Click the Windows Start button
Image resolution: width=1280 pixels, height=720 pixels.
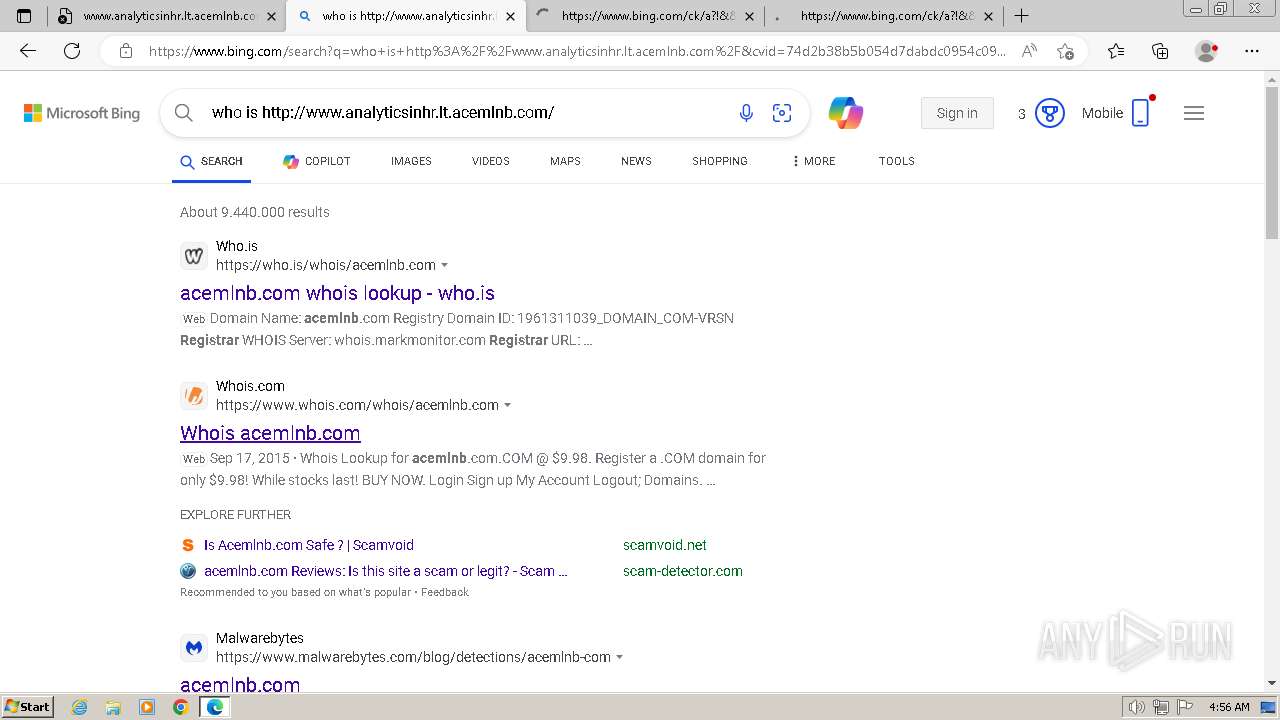(27, 707)
